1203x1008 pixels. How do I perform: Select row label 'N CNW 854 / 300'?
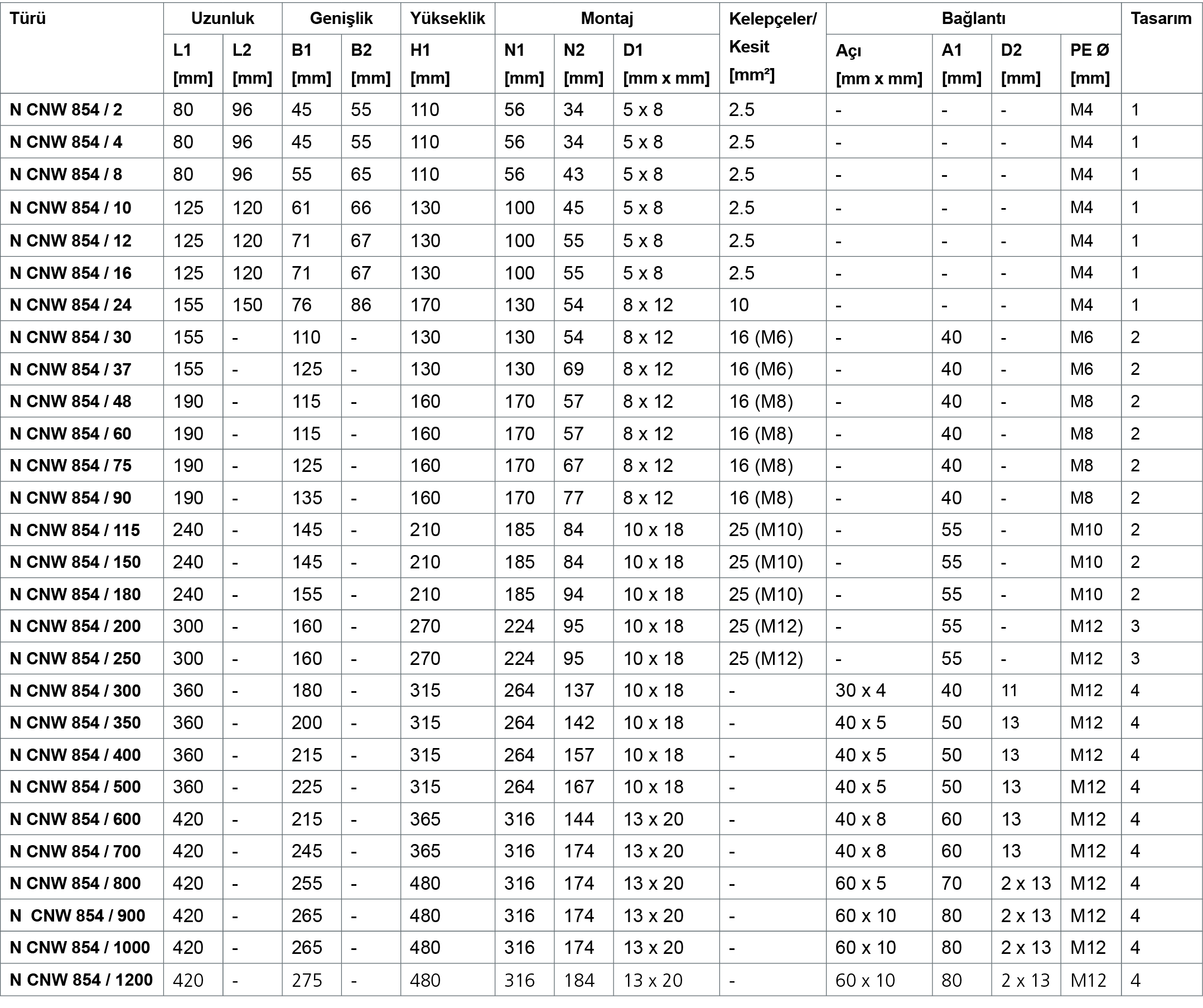pyautogui.click(x=75, y=691)
